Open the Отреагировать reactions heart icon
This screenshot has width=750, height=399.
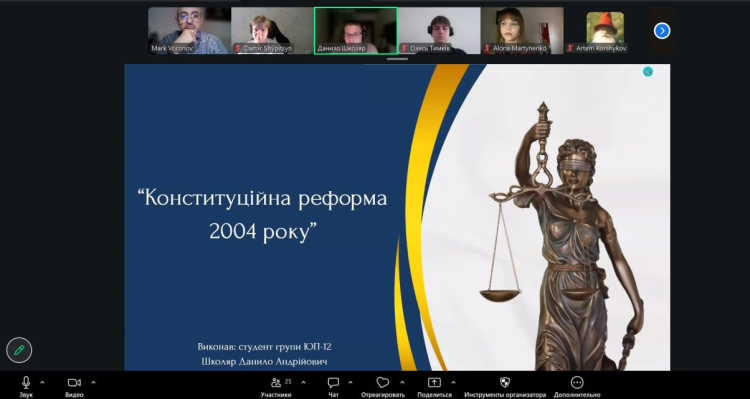383,382
